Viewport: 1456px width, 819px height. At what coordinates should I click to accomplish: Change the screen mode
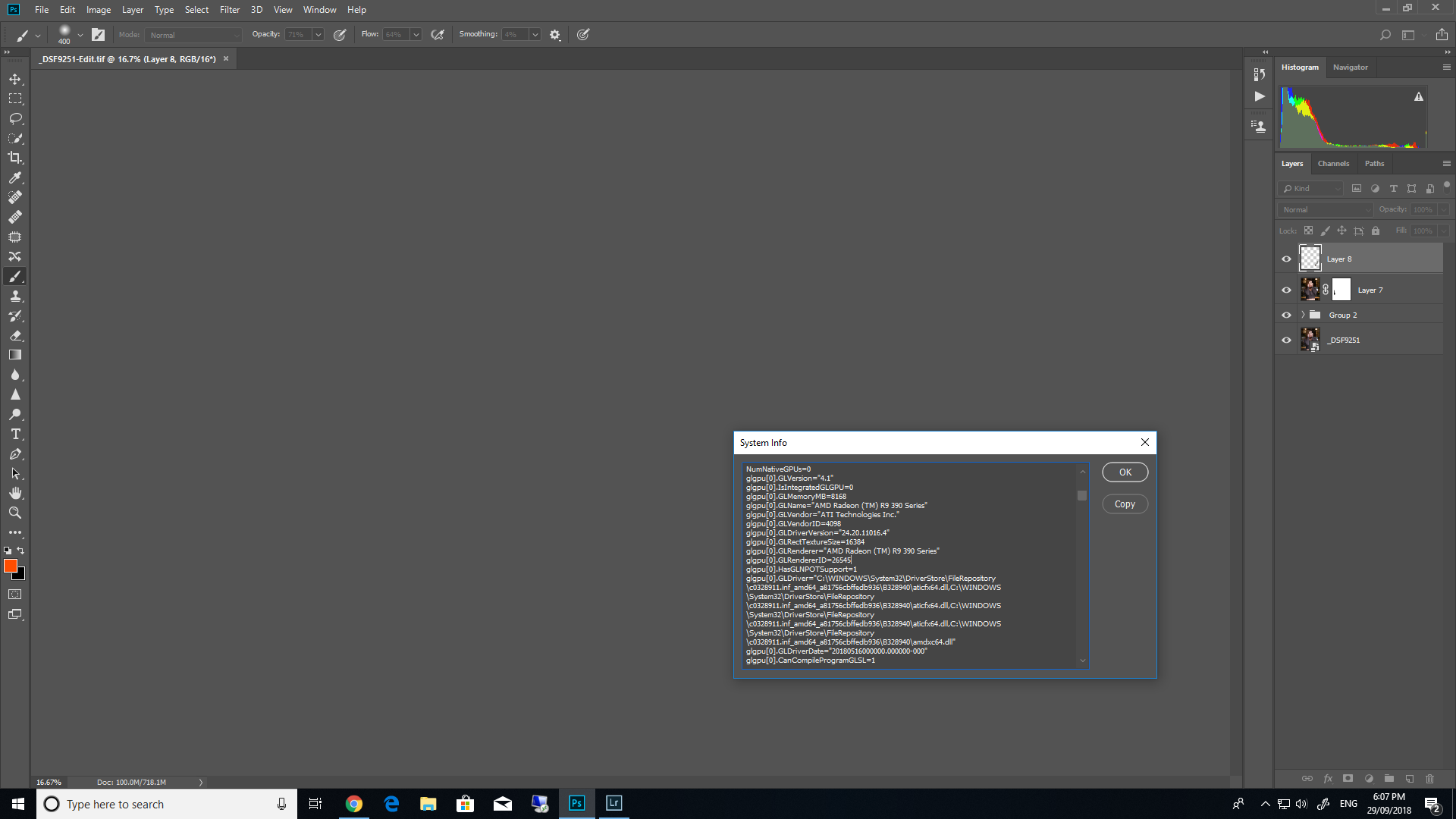coord(15,614)
